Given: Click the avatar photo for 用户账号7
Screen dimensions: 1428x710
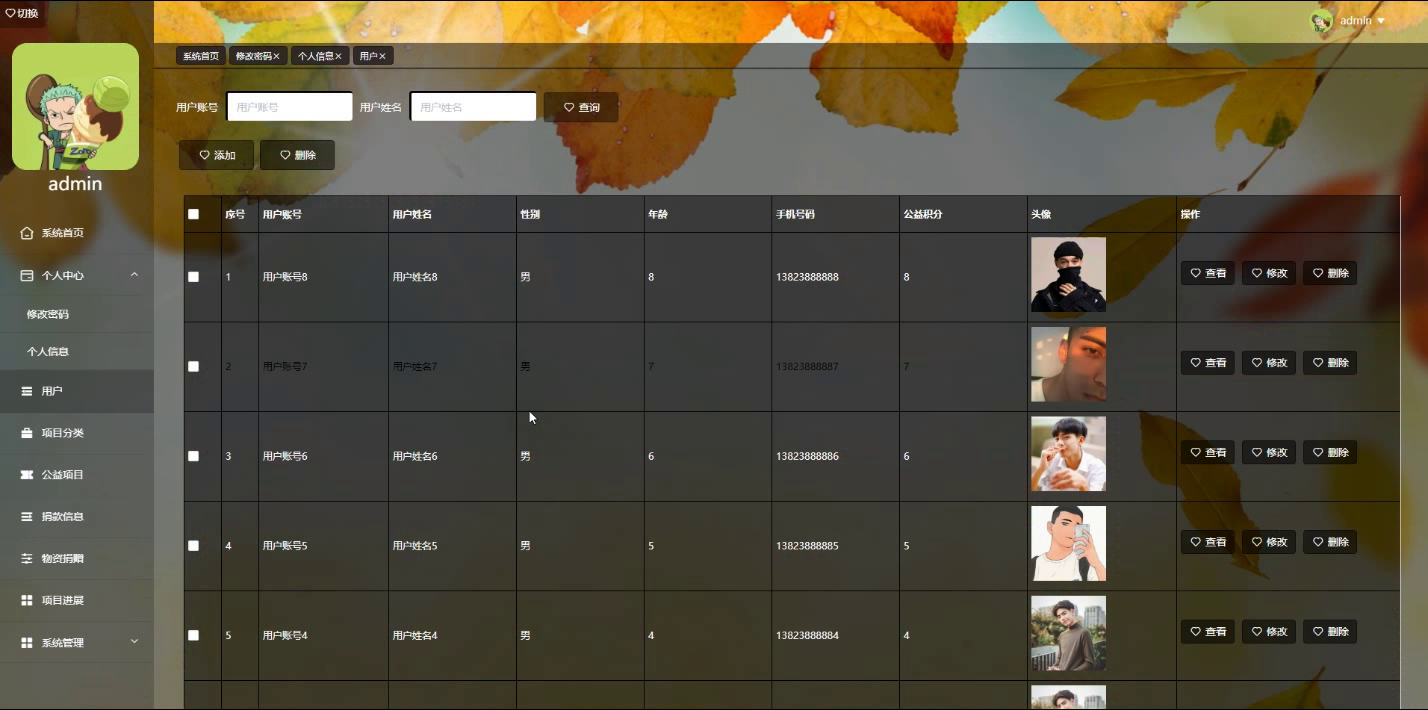Looking at the screenshot, I should [x=1068, y=364].
